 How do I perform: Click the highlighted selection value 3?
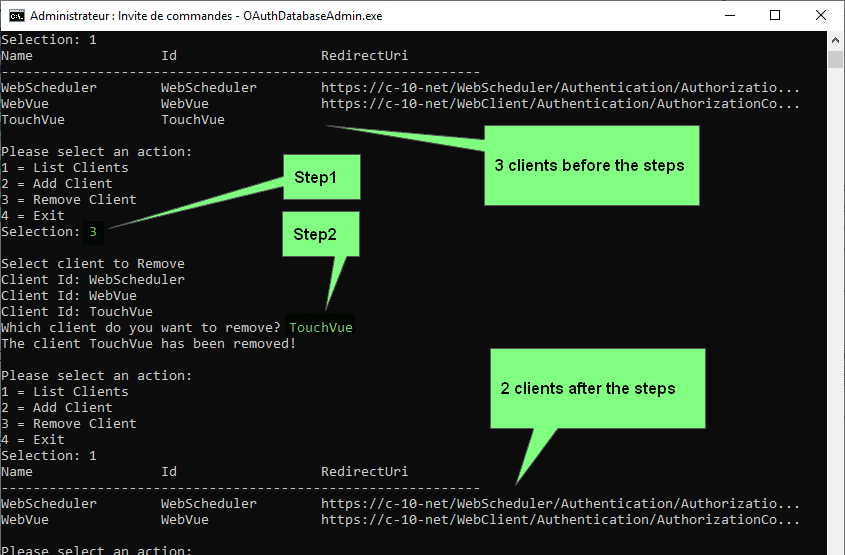click(x=93, y=232)
